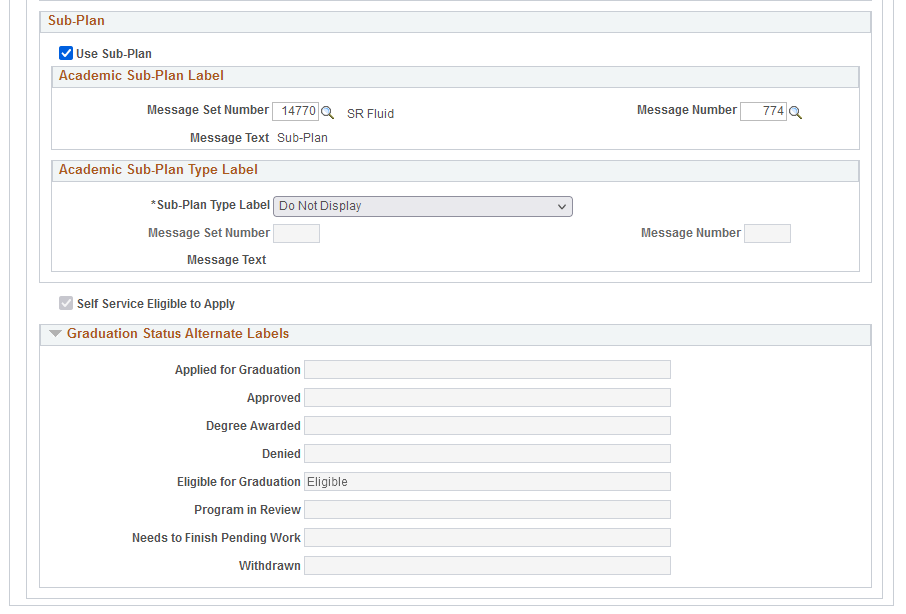
Task: Click the Sub-Plan Type Message Set Number field
Action: [x=296, y=233]
